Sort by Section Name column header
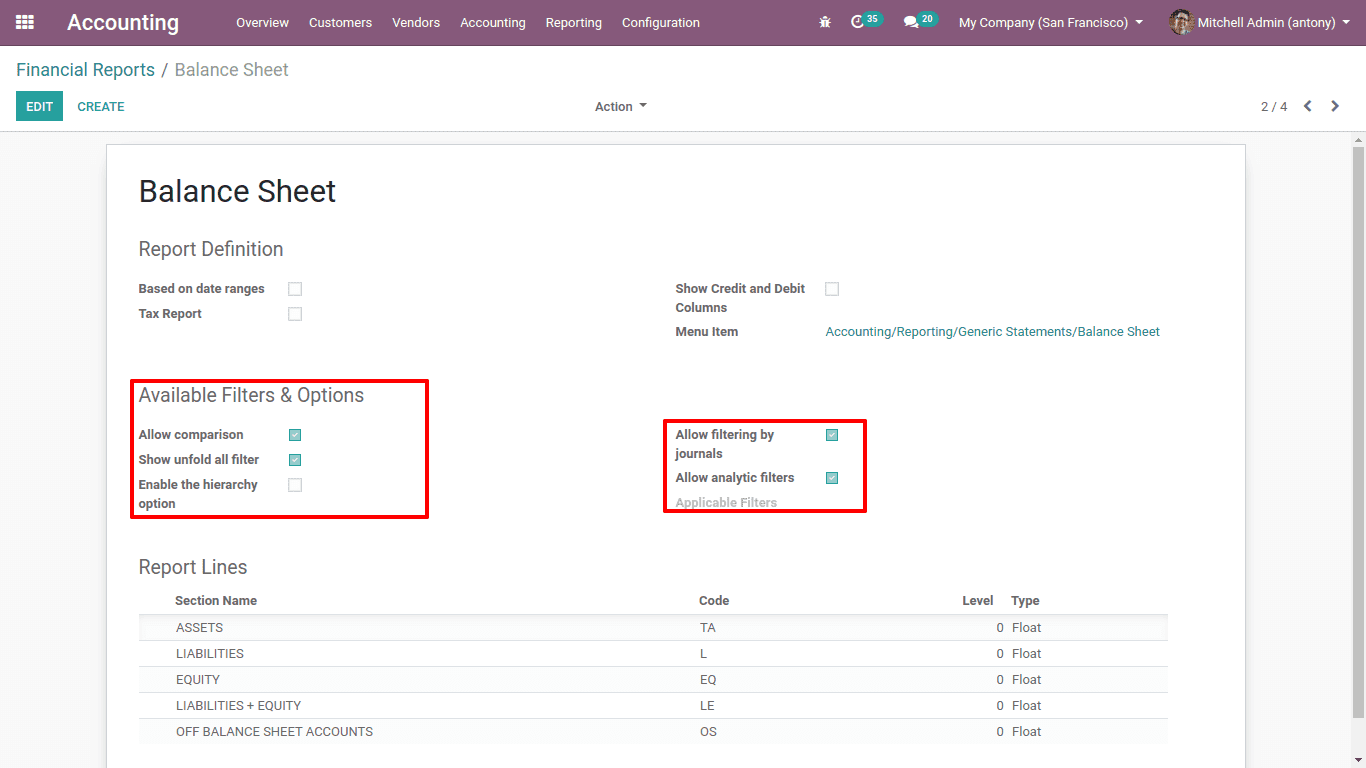The height and width of the screenshot is (768, 1366). [216, 601]
